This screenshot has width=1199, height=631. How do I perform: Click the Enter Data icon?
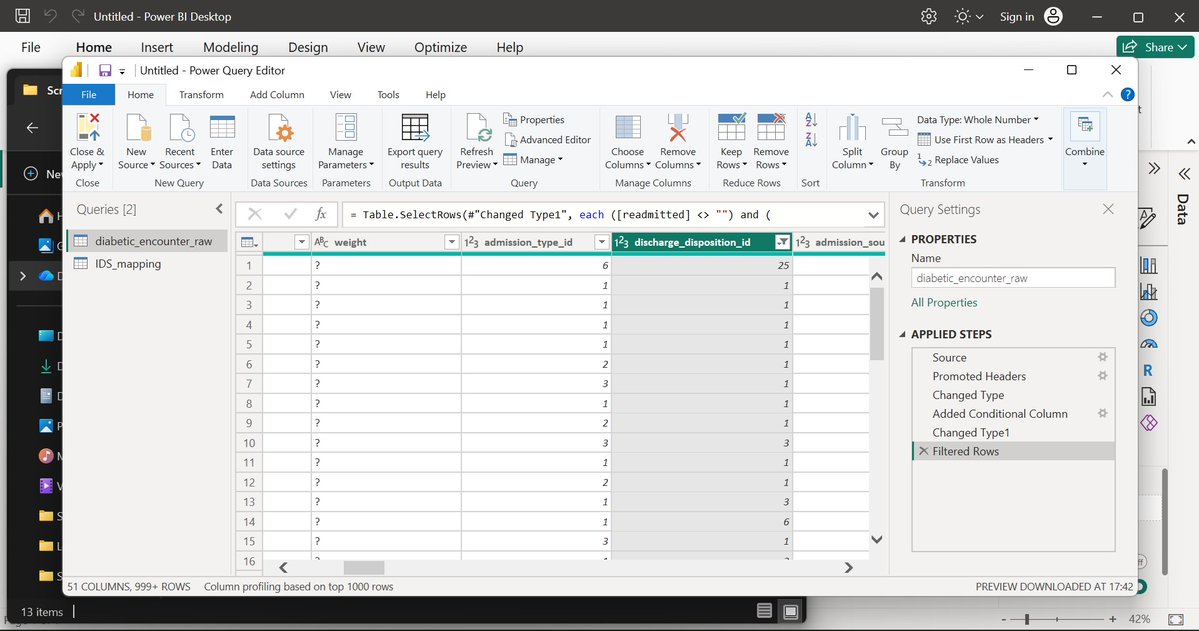222,127
